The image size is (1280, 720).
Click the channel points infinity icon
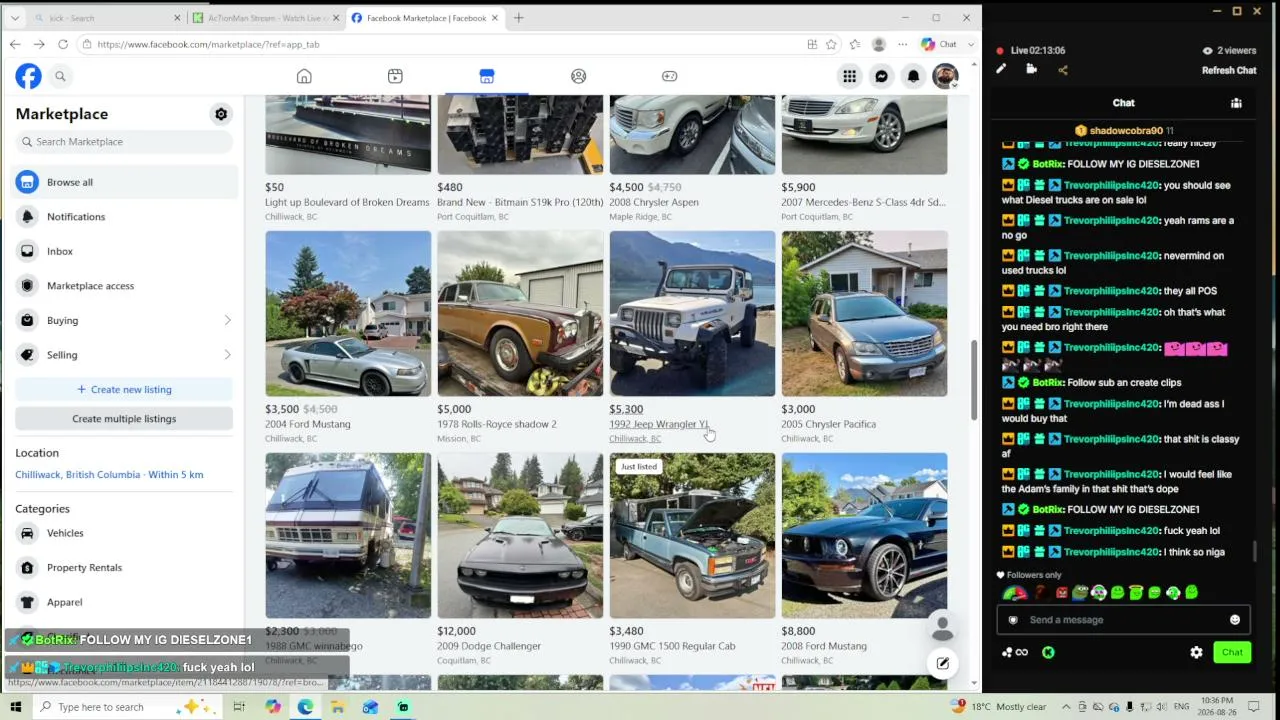point(1021,652)
